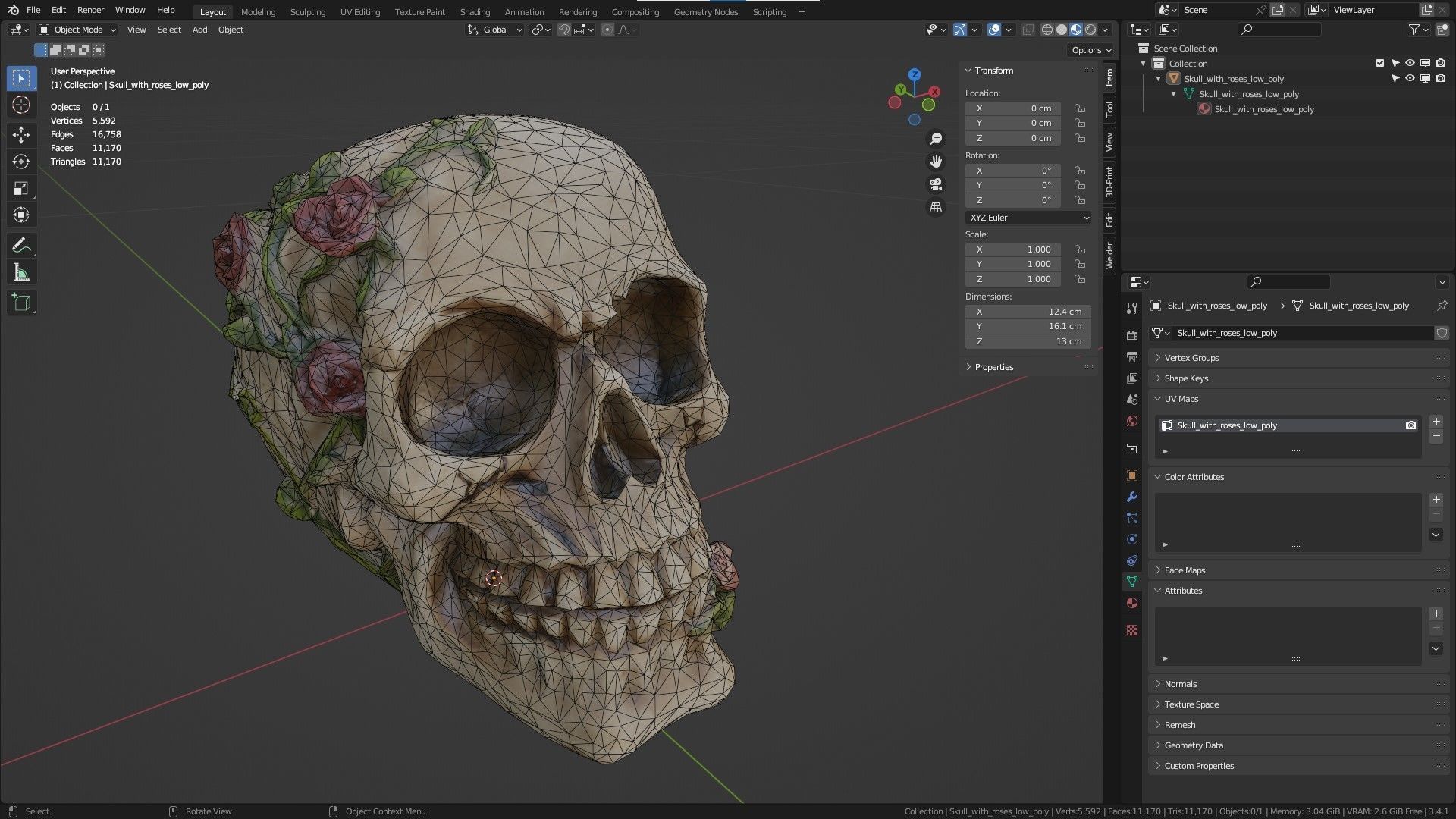Open the 3D-Print sidebar tab

[1109, 182]
